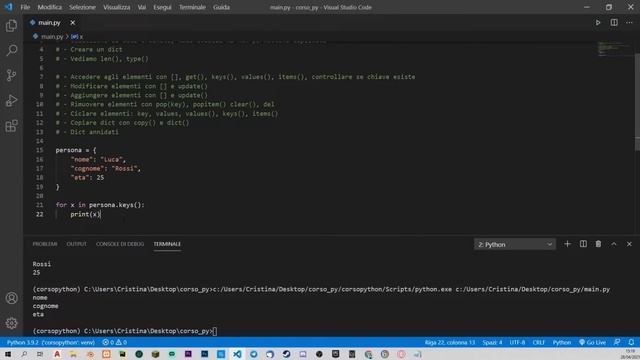Viewport: 640px width, 360px height.
Task: Change encoding via UTF-8 status item
Action: click(x=518, y=342)
